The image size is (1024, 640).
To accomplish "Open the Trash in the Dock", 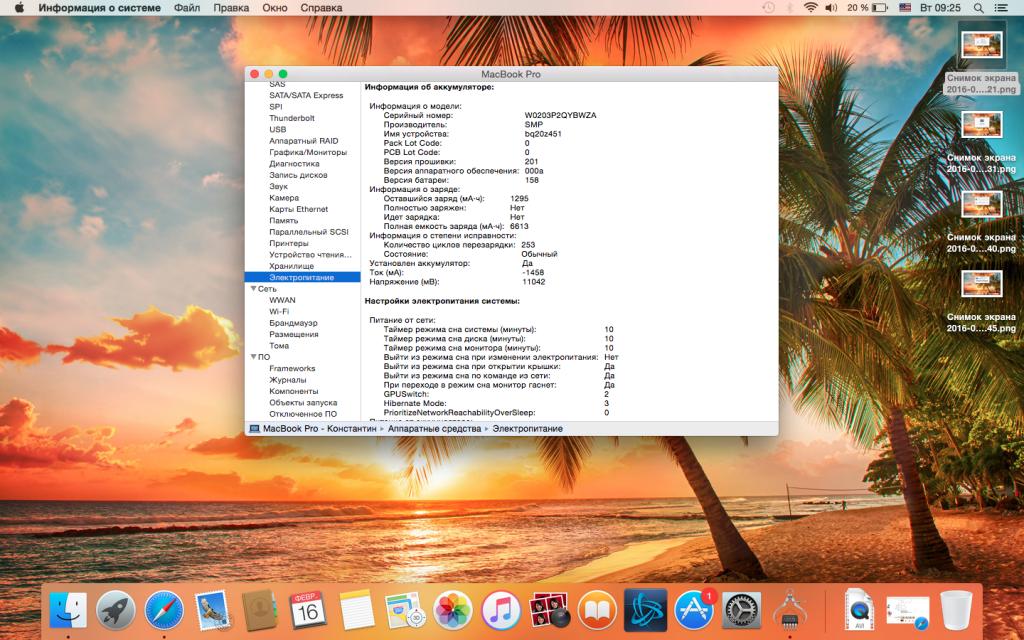I will point(956,611).
